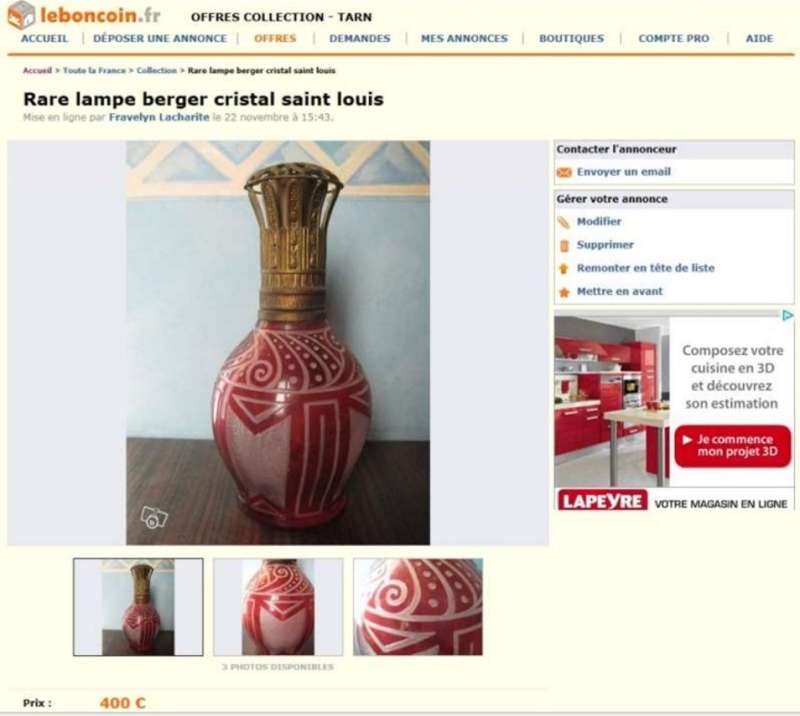Open seller Fravelyn Lacharite's profile link
The width and height of the screenshot is (800, 716).
coord(159,117)
